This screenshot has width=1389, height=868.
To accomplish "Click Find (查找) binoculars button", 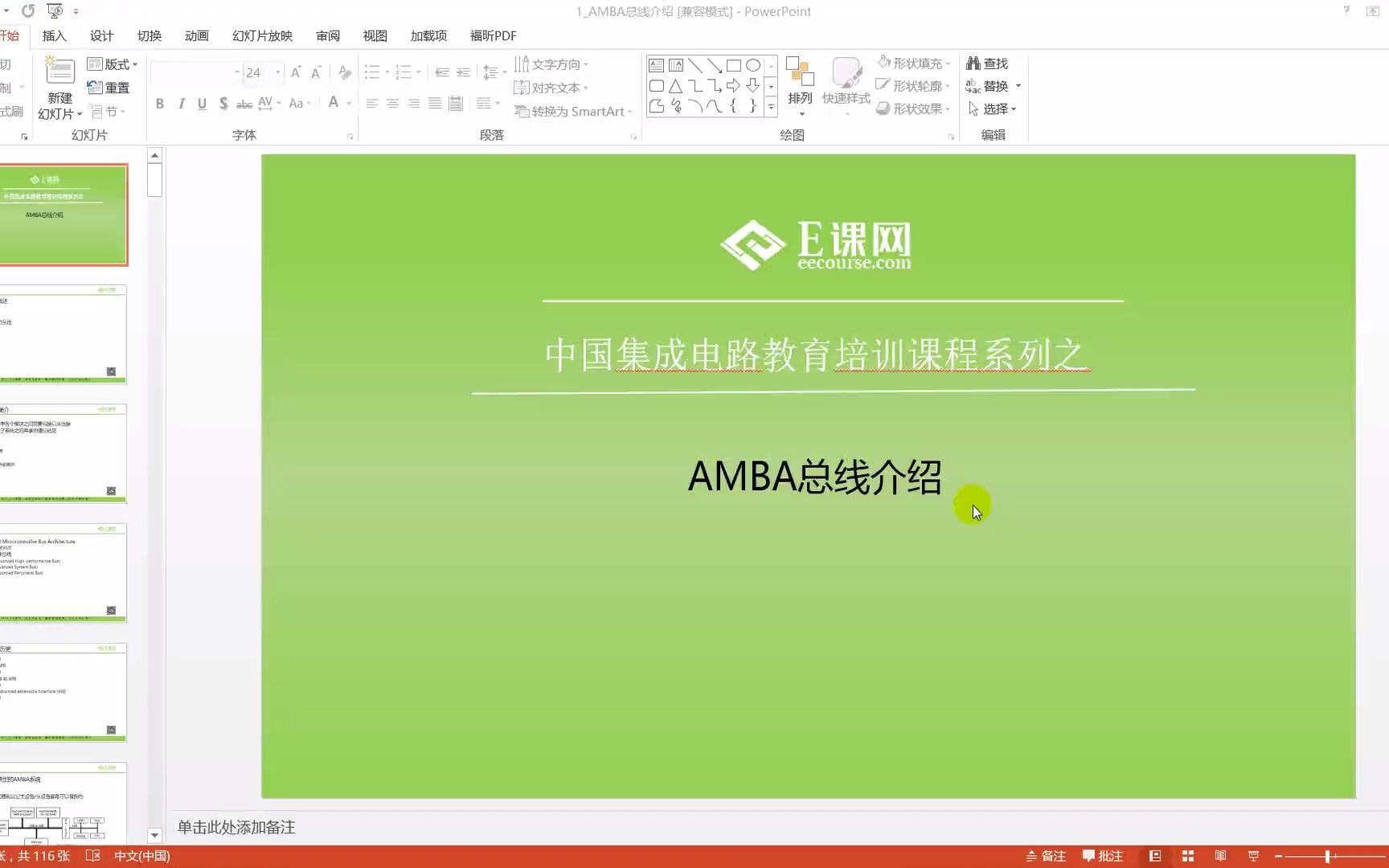I will click(987, 63).
